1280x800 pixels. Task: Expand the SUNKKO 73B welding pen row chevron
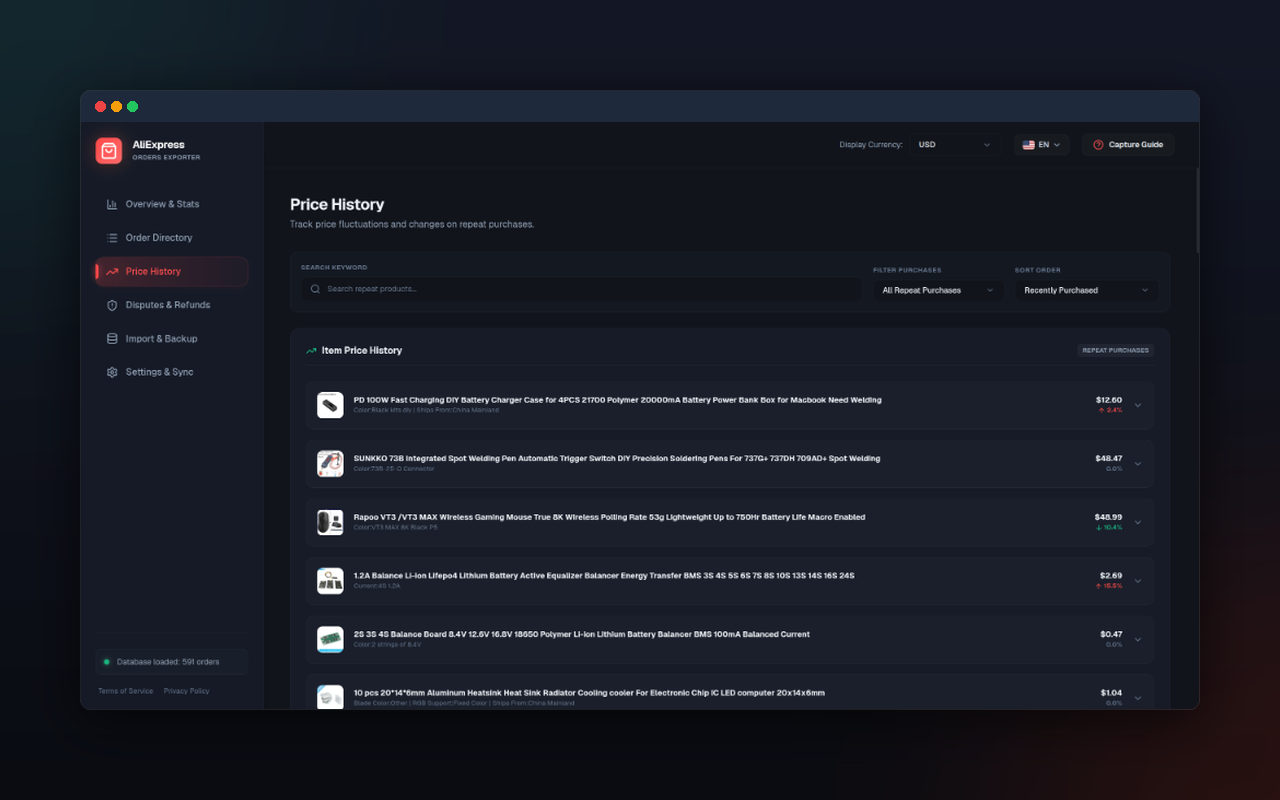point(1138,464)
